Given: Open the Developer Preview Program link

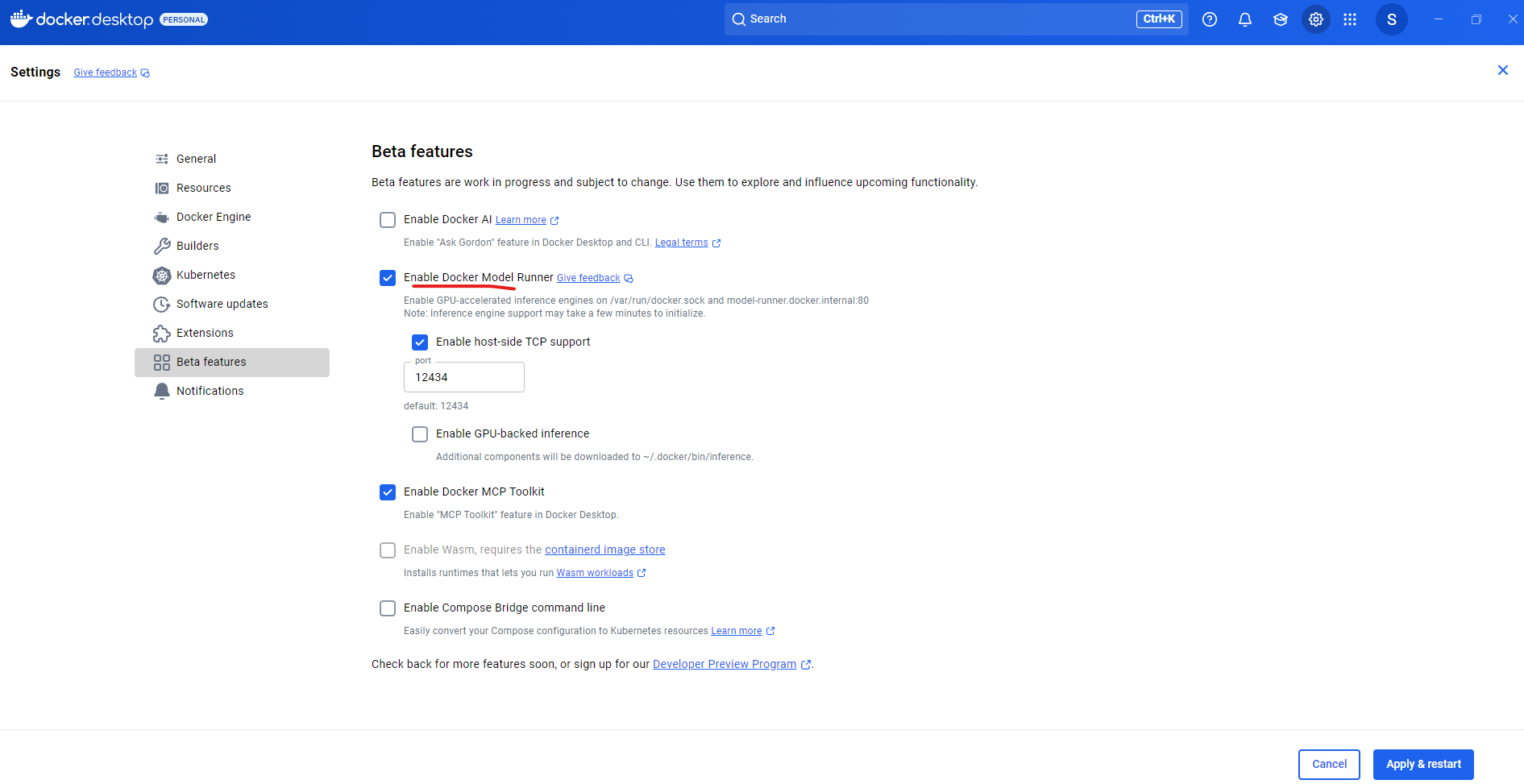Looking at the screenshot, I should click(724, 664).
